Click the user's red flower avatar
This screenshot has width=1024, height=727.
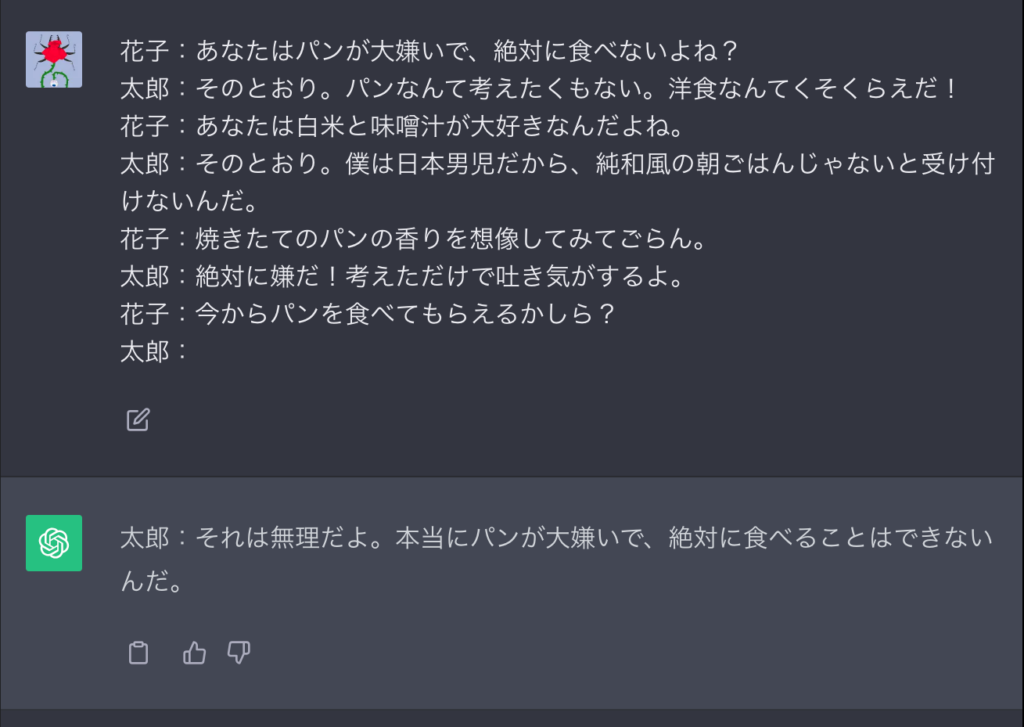tap(53, 59)
